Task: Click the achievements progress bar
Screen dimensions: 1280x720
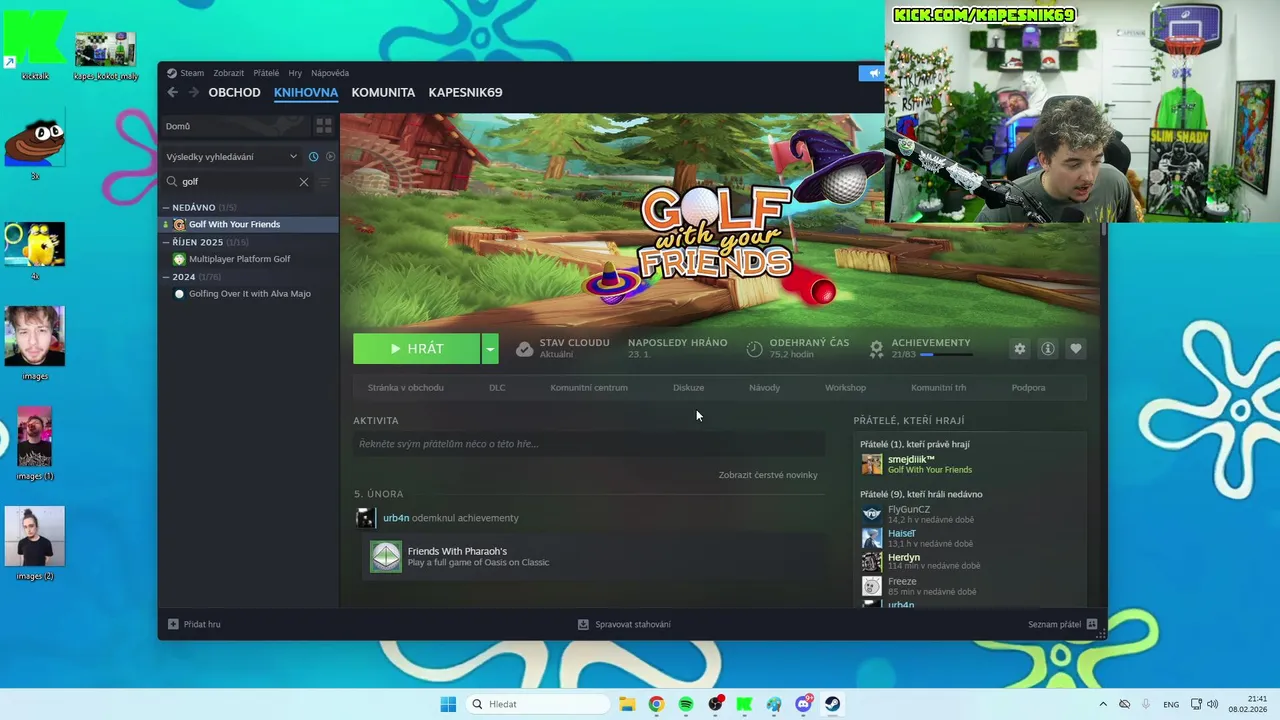Action: pos(946,355)
